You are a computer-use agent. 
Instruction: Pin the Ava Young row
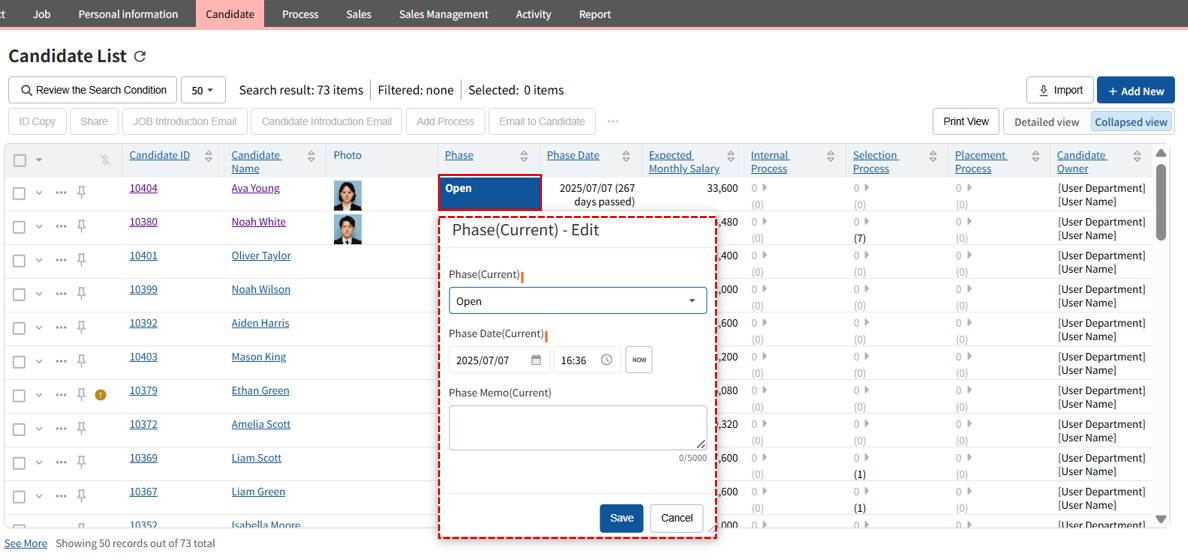click(x=82, y=193)
